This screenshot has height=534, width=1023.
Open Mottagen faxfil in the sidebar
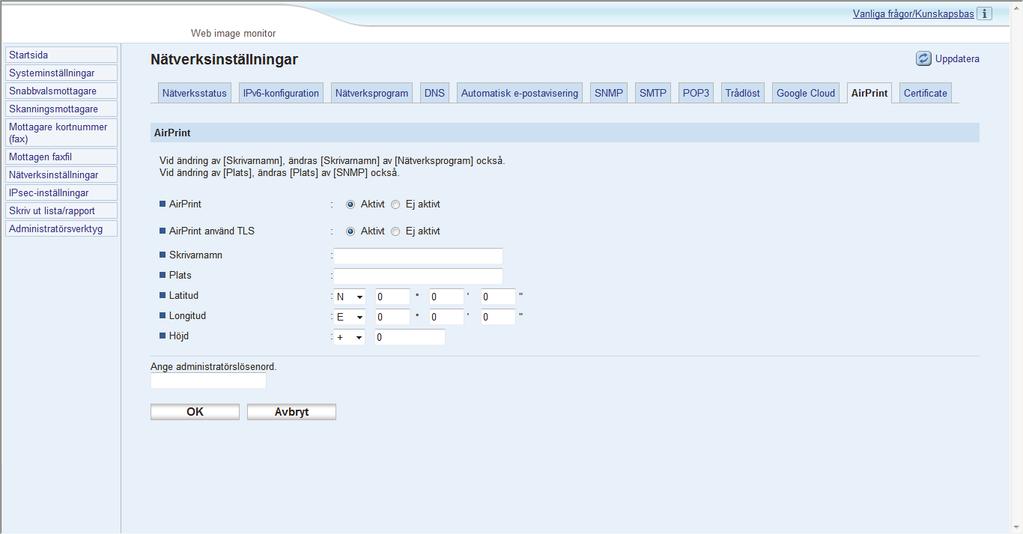point(61,157)
